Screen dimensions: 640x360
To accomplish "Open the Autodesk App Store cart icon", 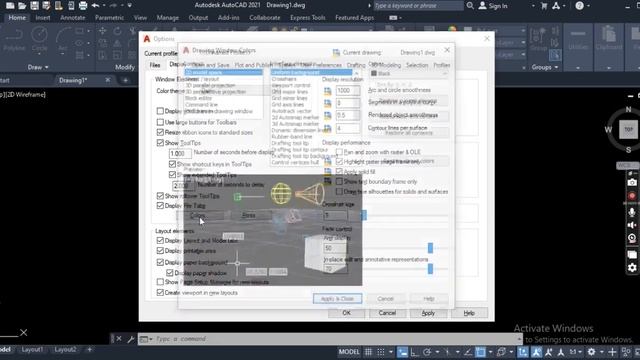I will (x=544, y=6).
